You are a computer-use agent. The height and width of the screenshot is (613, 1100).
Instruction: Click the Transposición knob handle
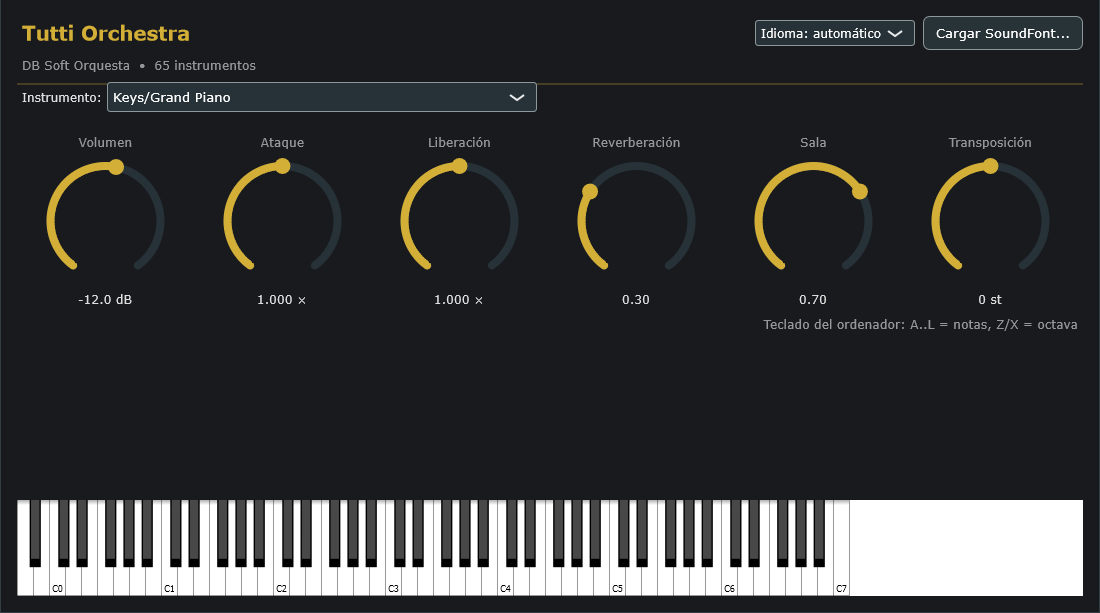[991, 166]
